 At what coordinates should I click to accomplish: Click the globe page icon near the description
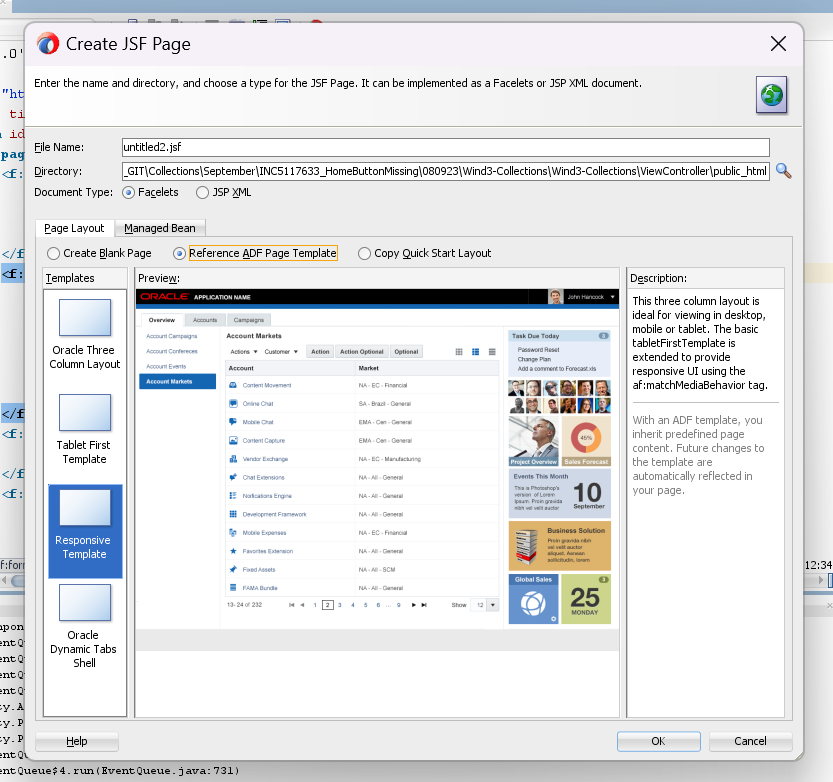pos(771,95)
